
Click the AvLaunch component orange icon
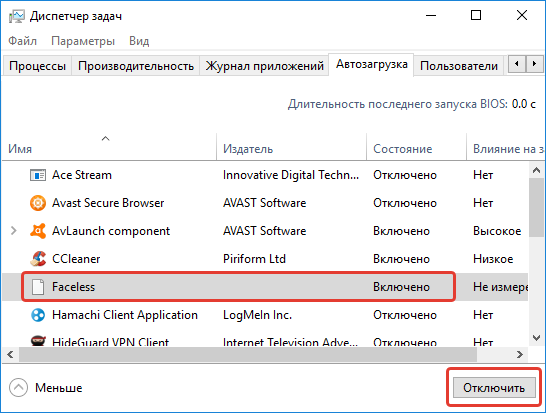(38, 231)
